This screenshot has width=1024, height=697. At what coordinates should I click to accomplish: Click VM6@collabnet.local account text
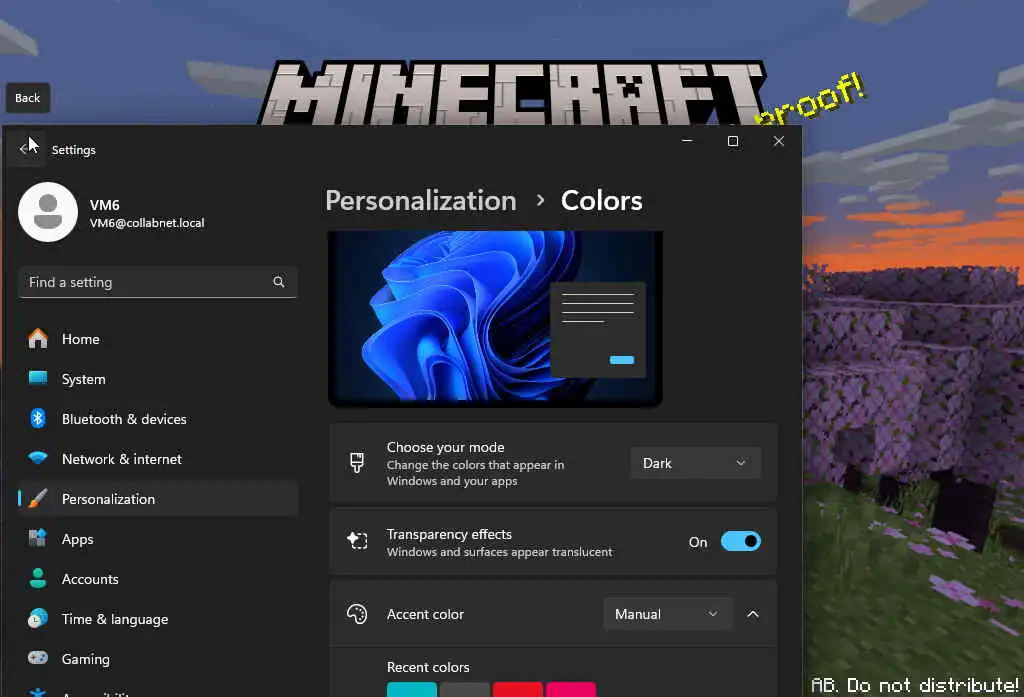pos(147,223)
